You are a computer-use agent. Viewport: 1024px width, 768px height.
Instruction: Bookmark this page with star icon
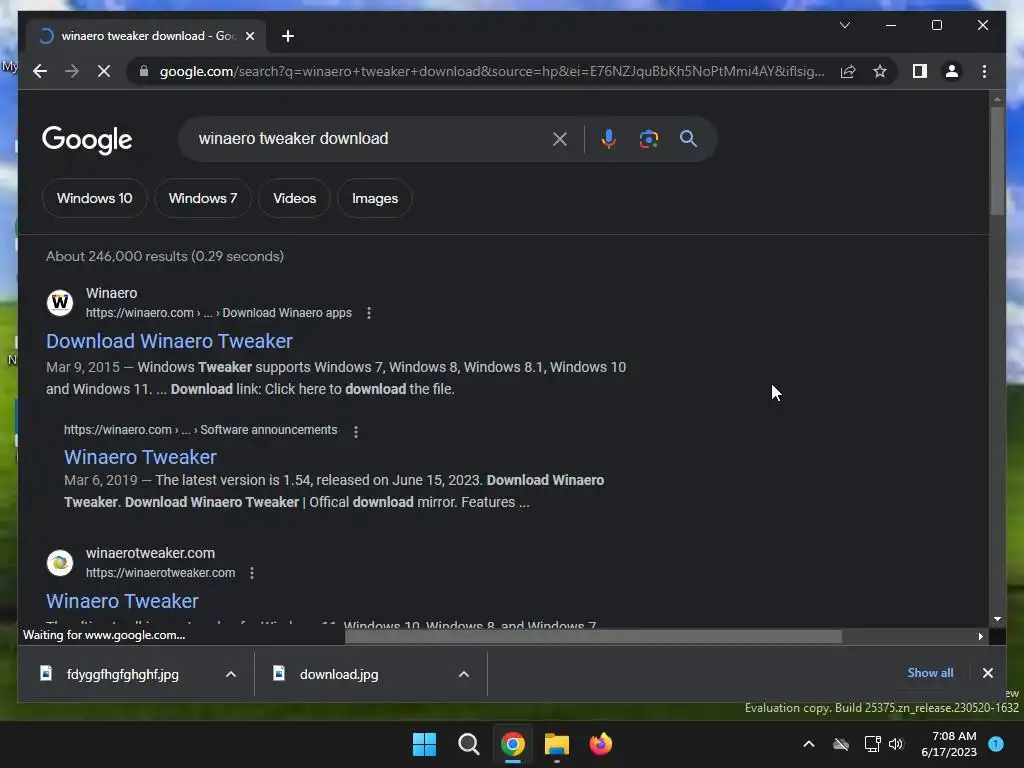880,71
